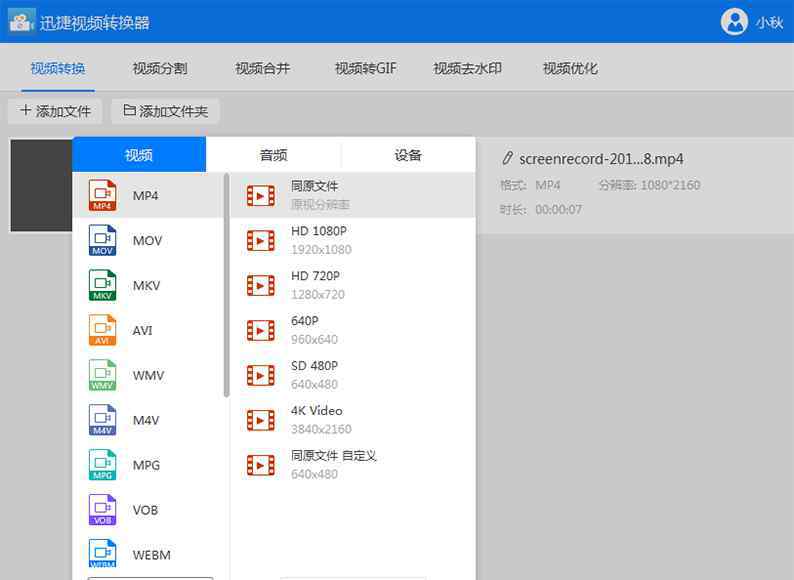Click the resolution value 1080*2160
The width and height of the screenshot is (794, 580).
(670, 185)
